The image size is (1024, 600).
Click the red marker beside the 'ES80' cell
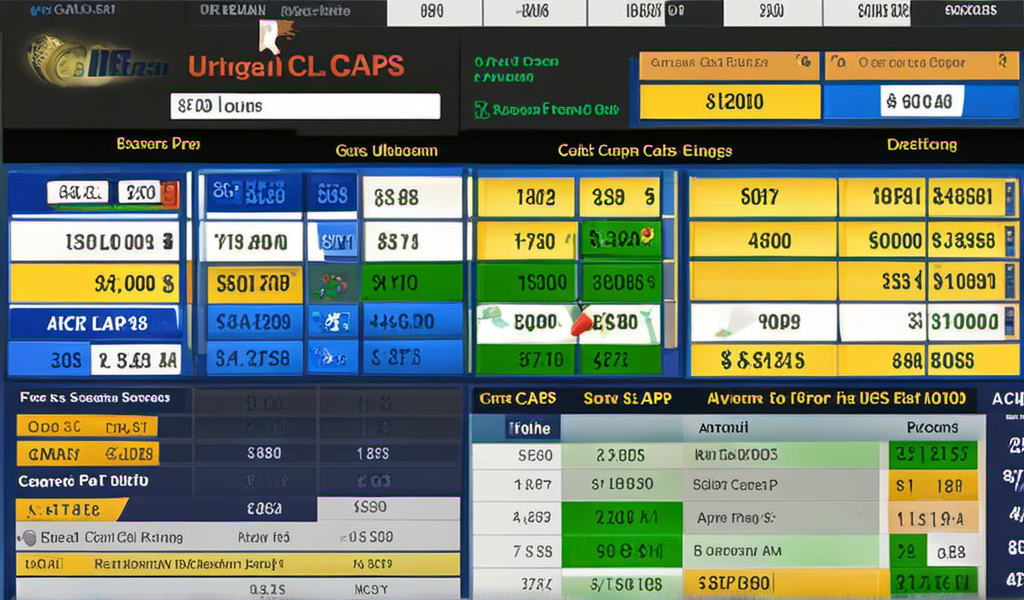pyautogui.click(x=580, y=323)
